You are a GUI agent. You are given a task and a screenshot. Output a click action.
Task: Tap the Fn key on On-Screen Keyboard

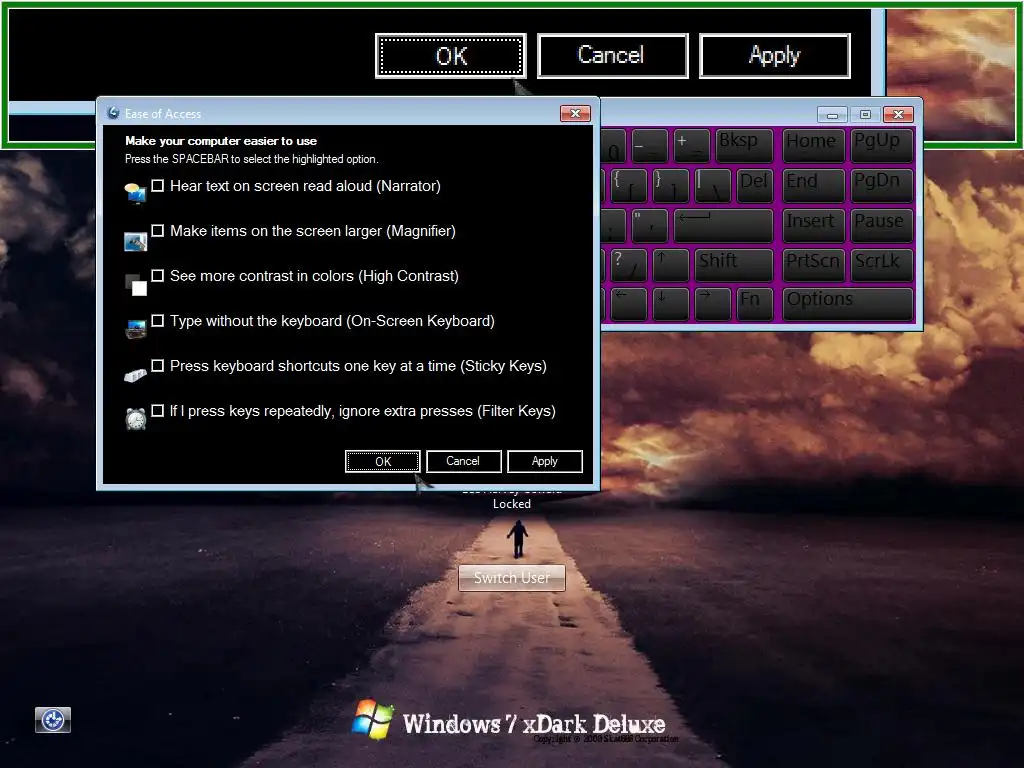755,304
